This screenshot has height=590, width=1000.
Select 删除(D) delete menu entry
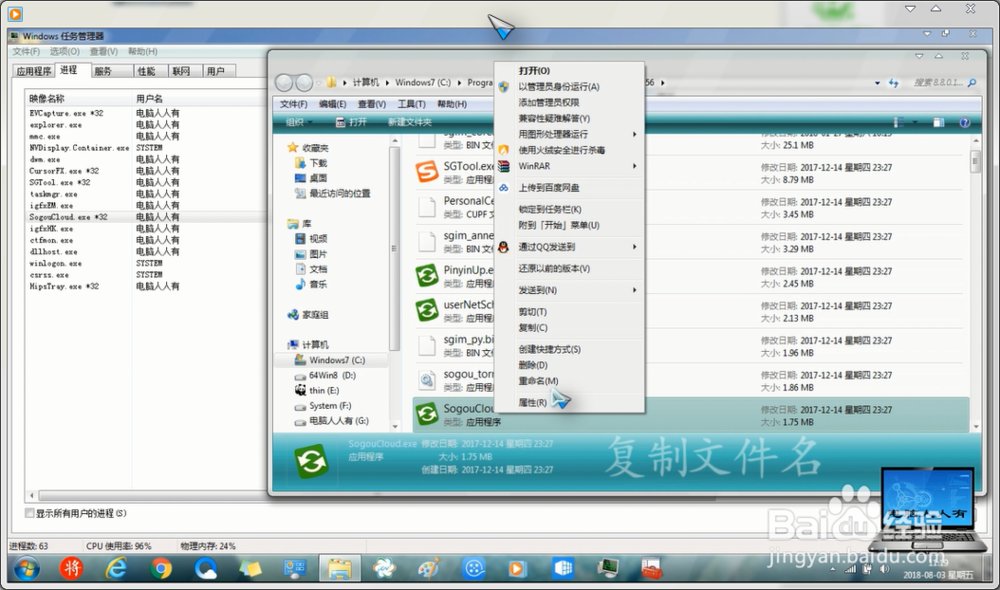click(x=533, y=365)
